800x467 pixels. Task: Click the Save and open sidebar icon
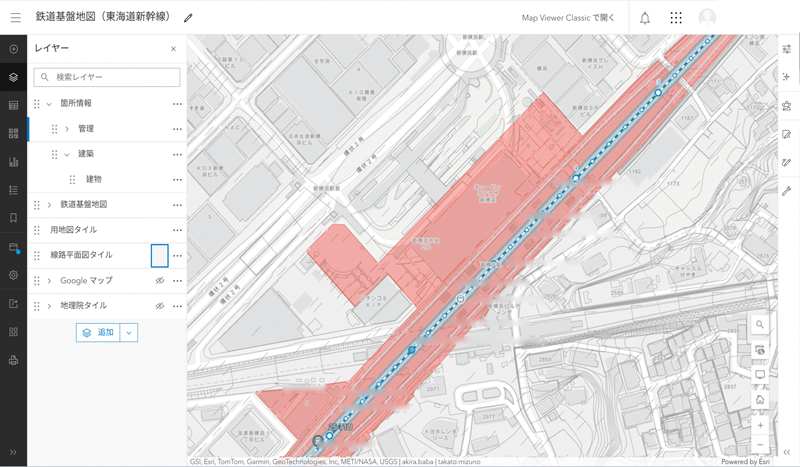click(x=13, y=248)
